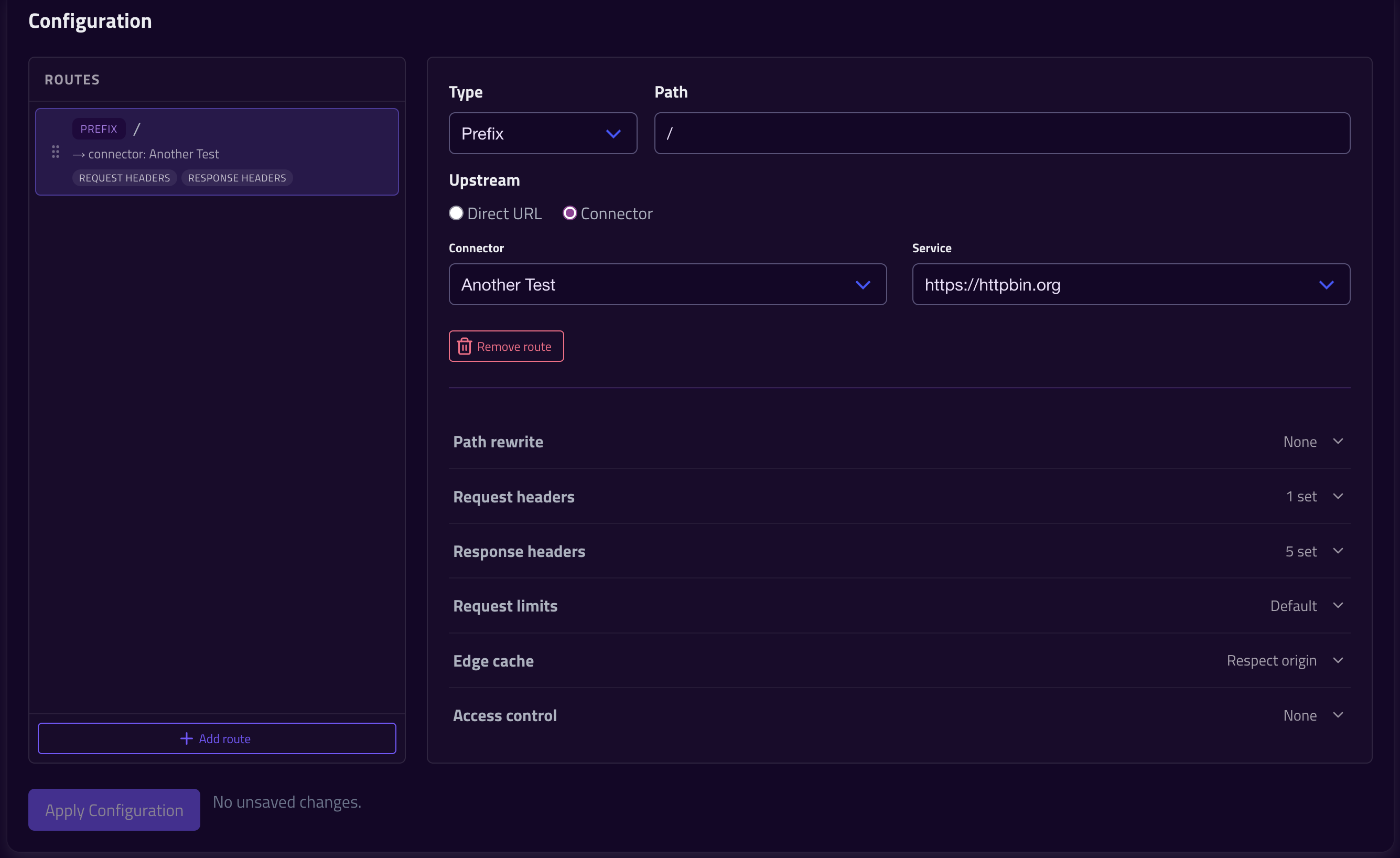
Task: Expand the Response headers section
Action: click(x=899, y=551)
